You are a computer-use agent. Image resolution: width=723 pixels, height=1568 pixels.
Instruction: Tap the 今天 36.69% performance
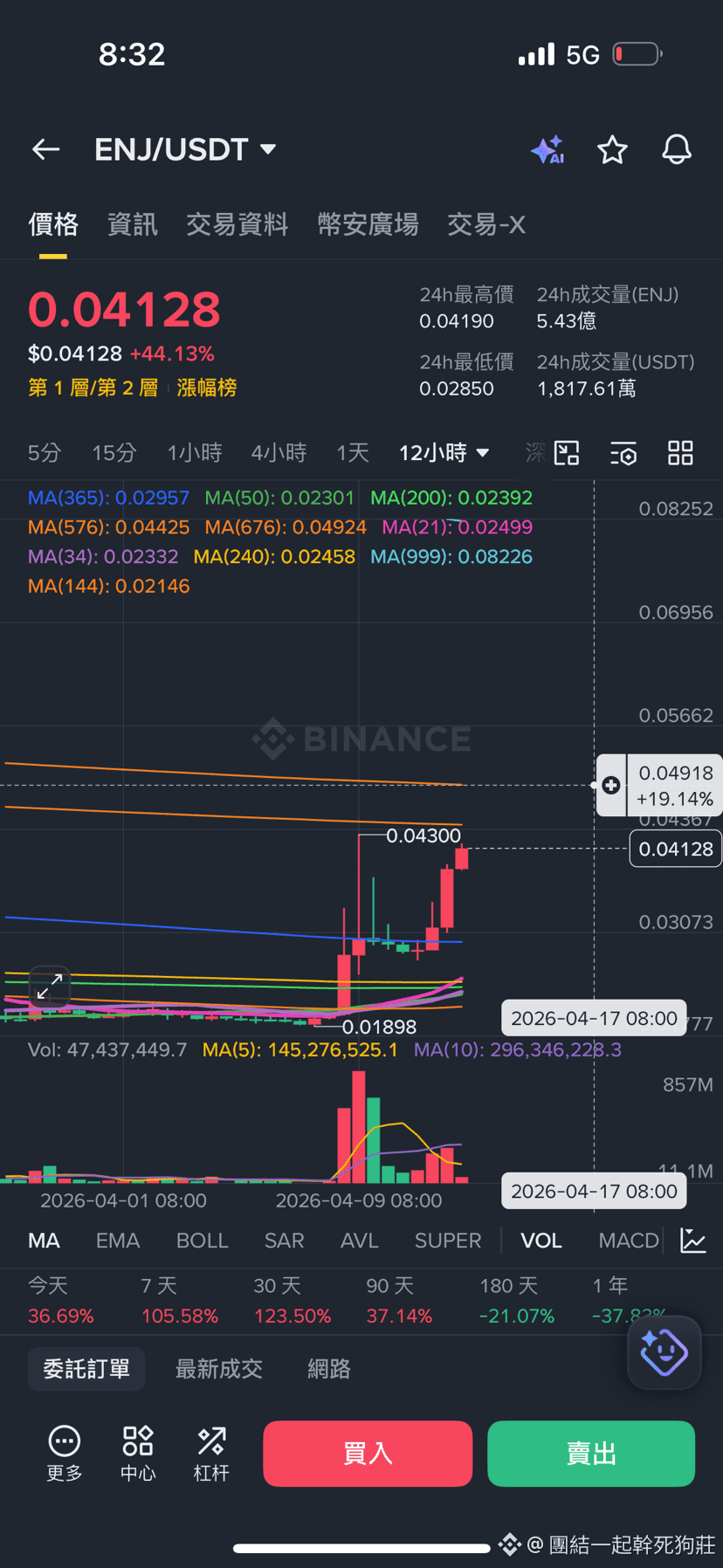61,1300
